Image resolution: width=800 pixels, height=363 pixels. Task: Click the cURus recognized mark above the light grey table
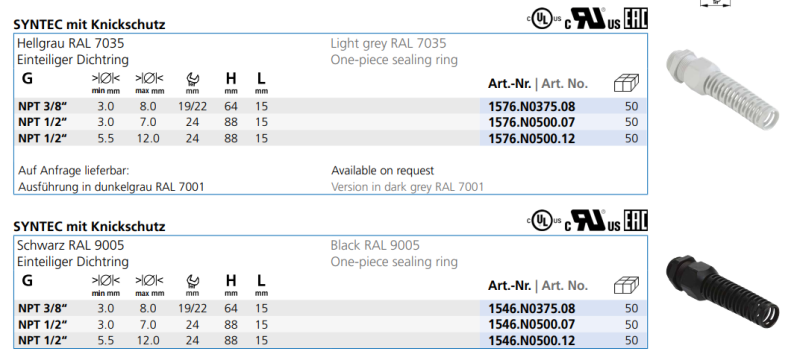tap(592, 19)
